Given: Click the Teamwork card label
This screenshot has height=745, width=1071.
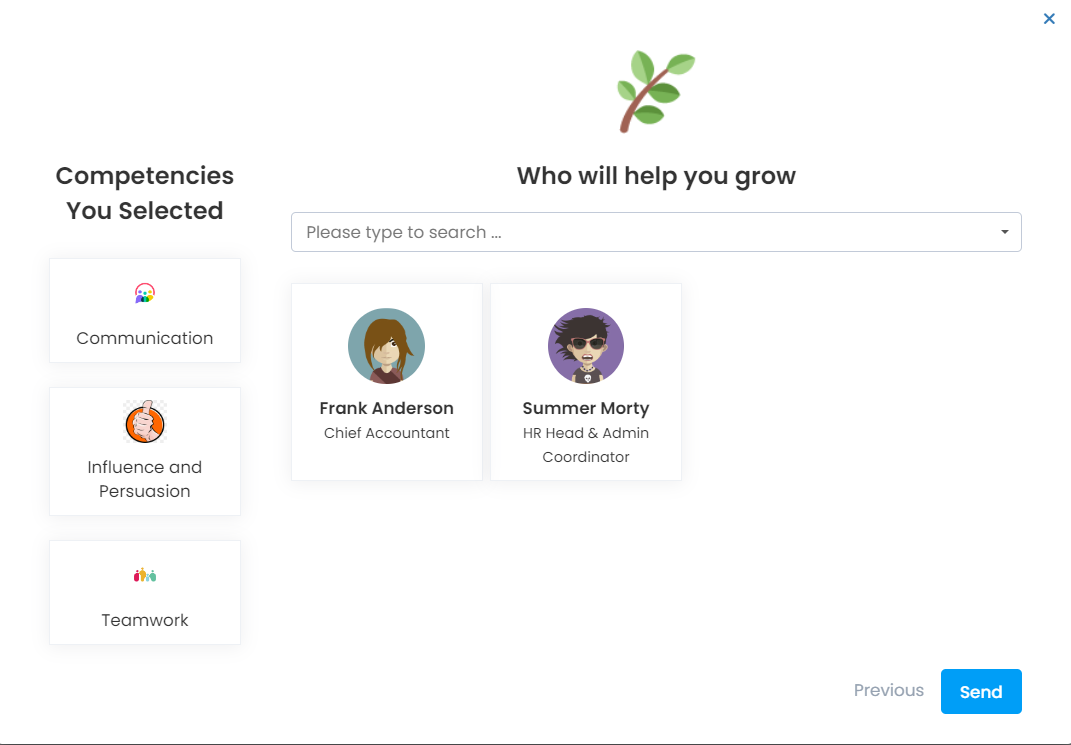Looking at the screenshot, I should [x=145, y=620].
